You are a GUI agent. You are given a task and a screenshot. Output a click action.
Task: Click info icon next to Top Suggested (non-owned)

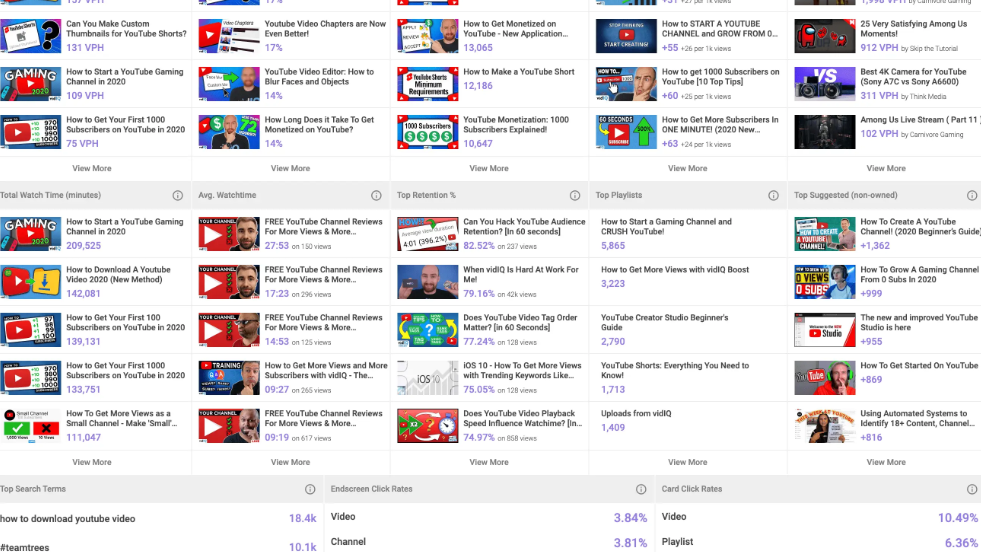click(x=972, y=196)
